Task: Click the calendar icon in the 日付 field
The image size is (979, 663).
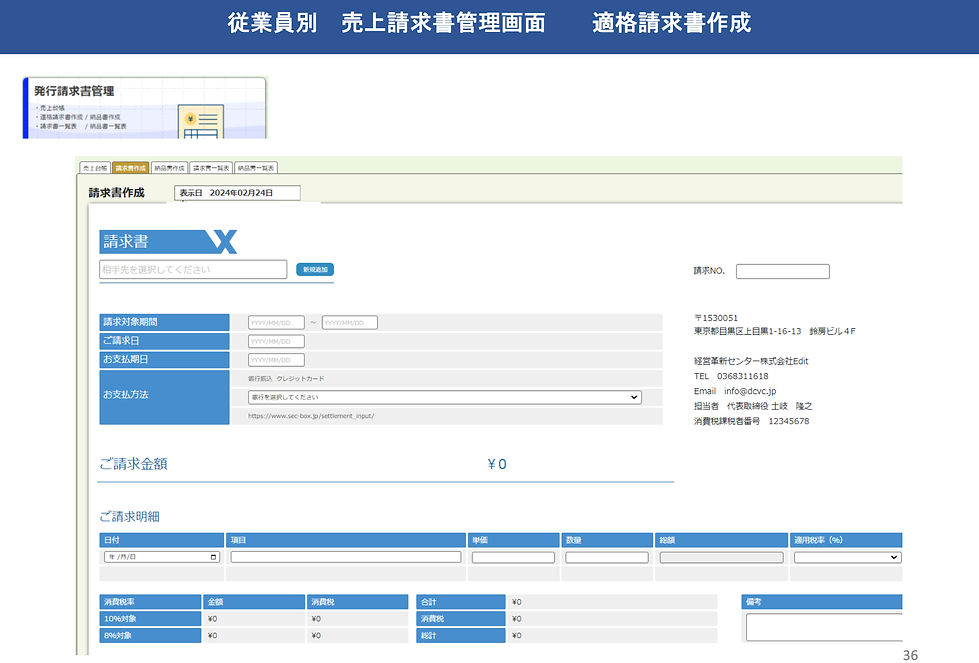Action: click(x=214, y=557)
